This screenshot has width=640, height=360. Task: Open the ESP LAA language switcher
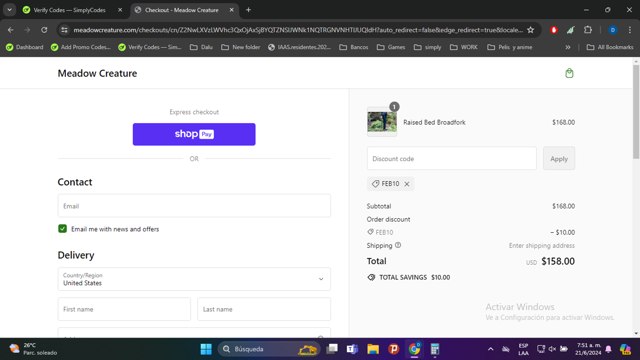(523, 349)
